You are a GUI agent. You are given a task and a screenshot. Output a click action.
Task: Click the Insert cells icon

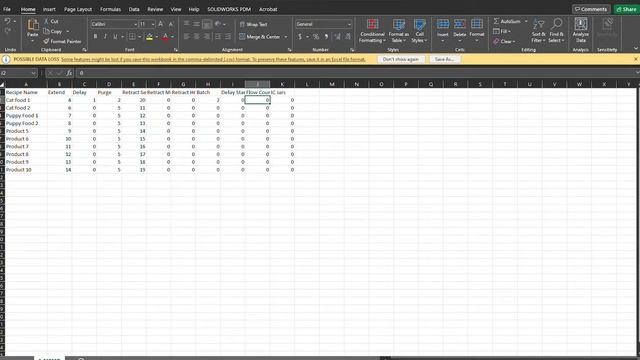(x=443, y=24)
